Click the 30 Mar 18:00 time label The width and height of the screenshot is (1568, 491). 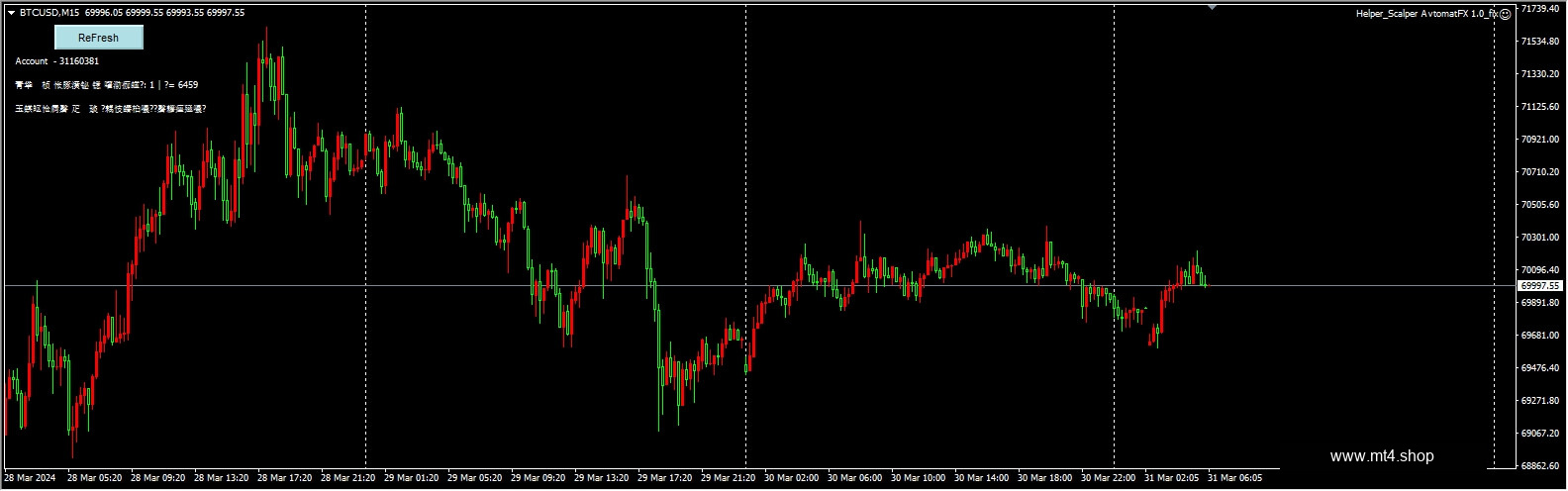coord(1044,477)
